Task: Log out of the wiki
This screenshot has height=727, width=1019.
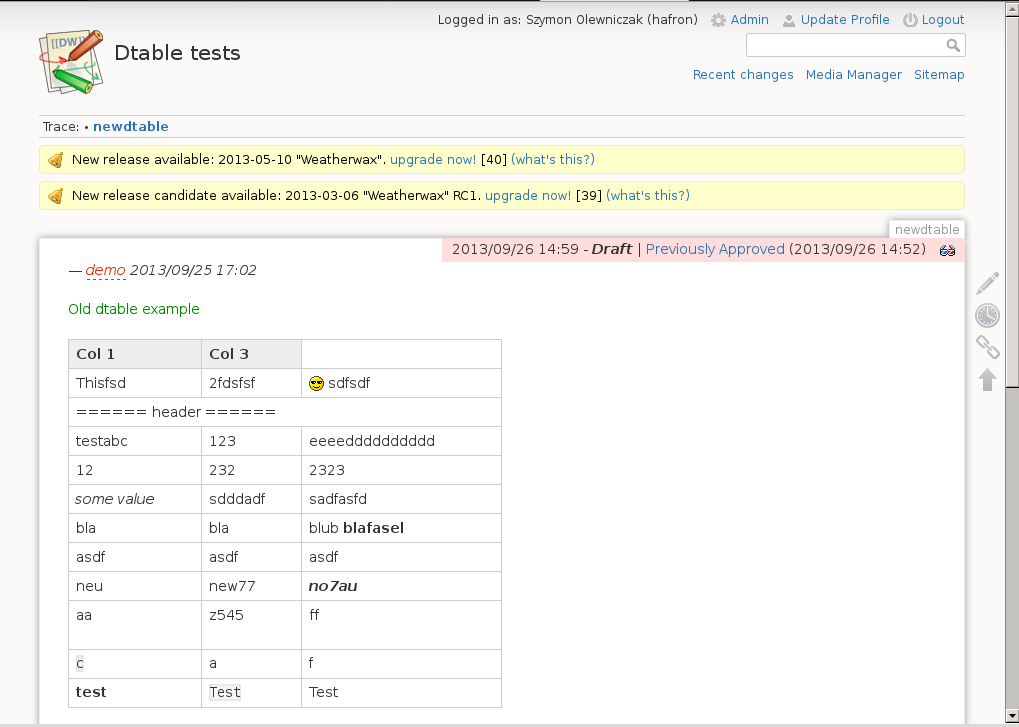Action: tap(942, 20)
